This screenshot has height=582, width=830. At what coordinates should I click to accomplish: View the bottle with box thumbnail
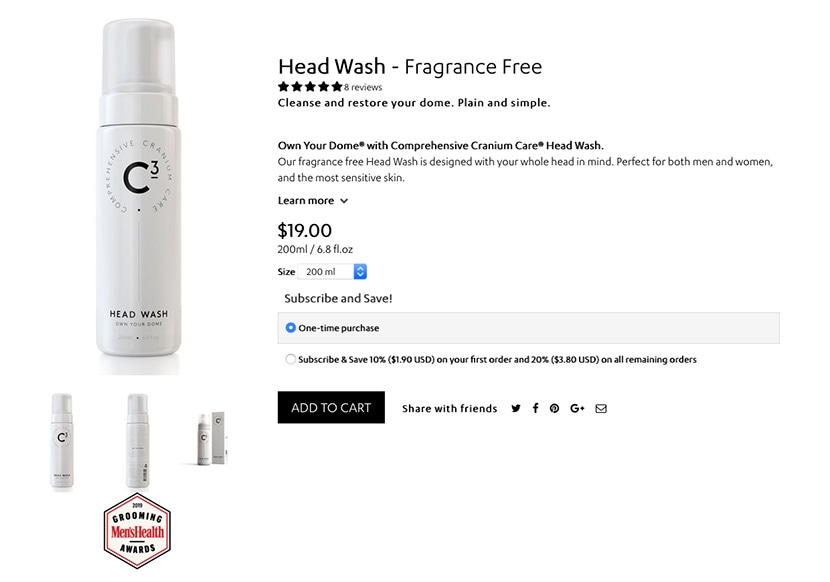212,438
